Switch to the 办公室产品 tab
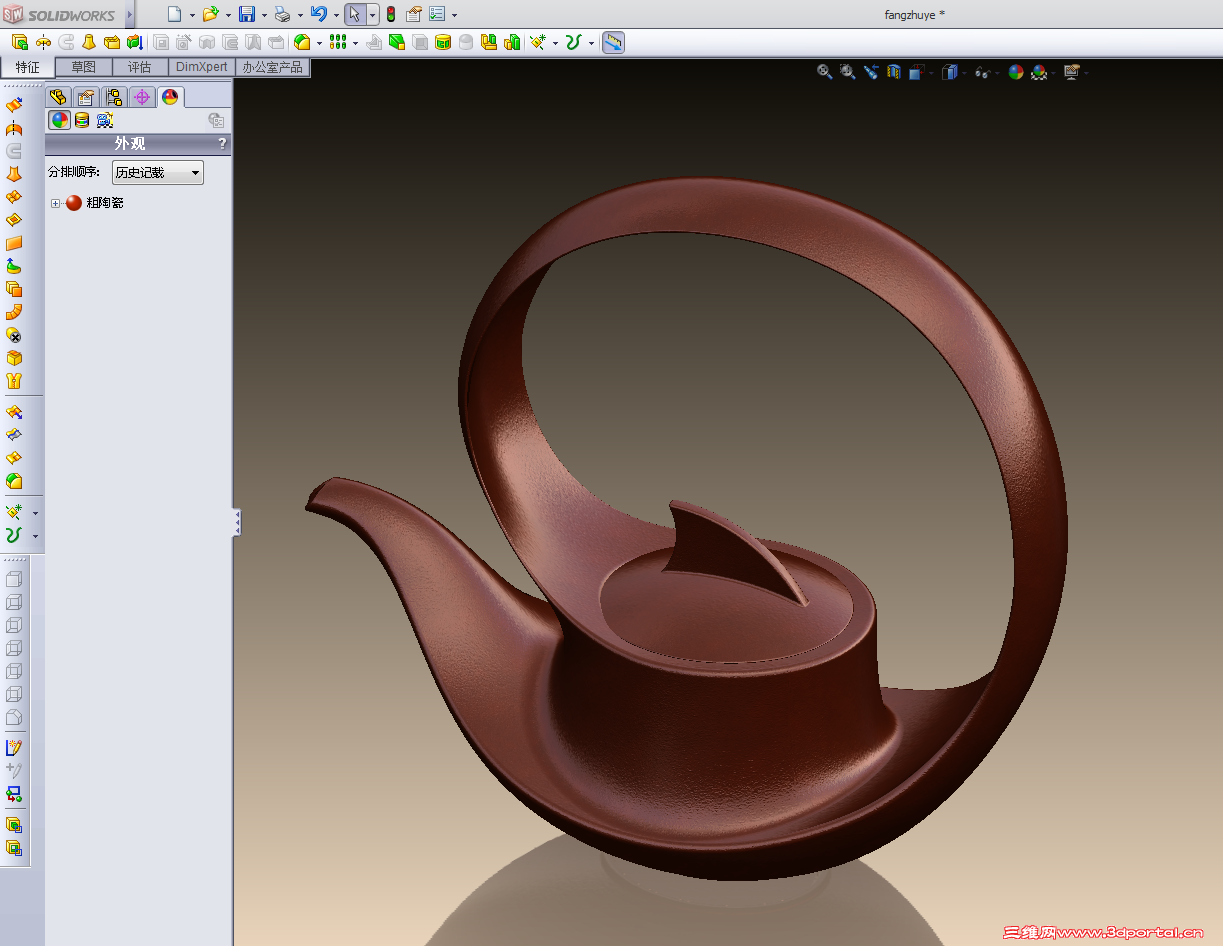Image resolution: width=1223 pixels, height=946 pixels. [x=272, y=67]
